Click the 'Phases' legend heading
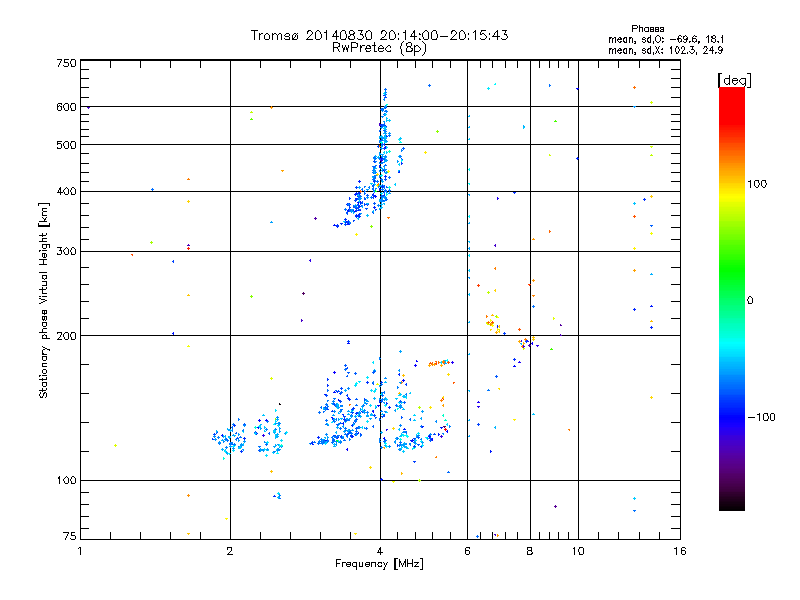The image size is (800, 600). [647, 29]
